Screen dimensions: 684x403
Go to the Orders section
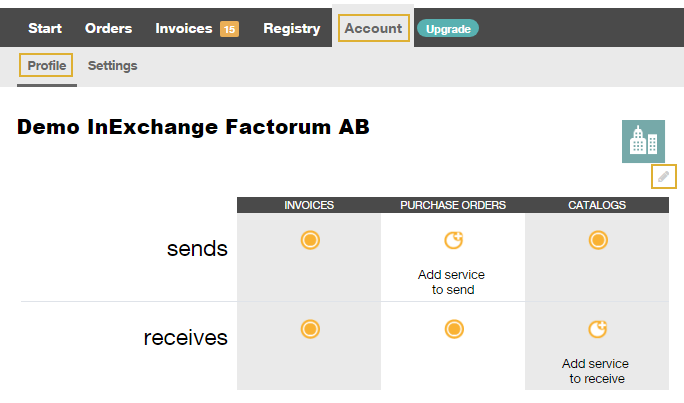(109, 28)
